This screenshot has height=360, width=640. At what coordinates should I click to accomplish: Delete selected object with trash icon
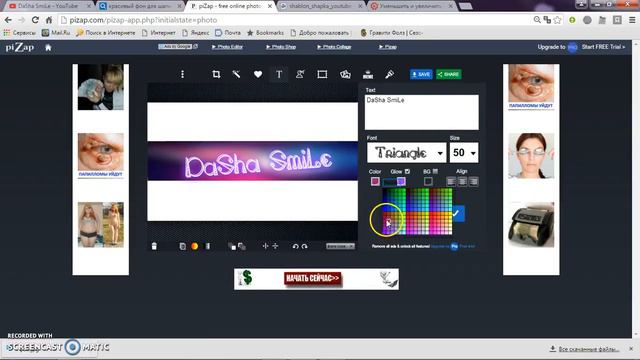click(x=154, y=246)
